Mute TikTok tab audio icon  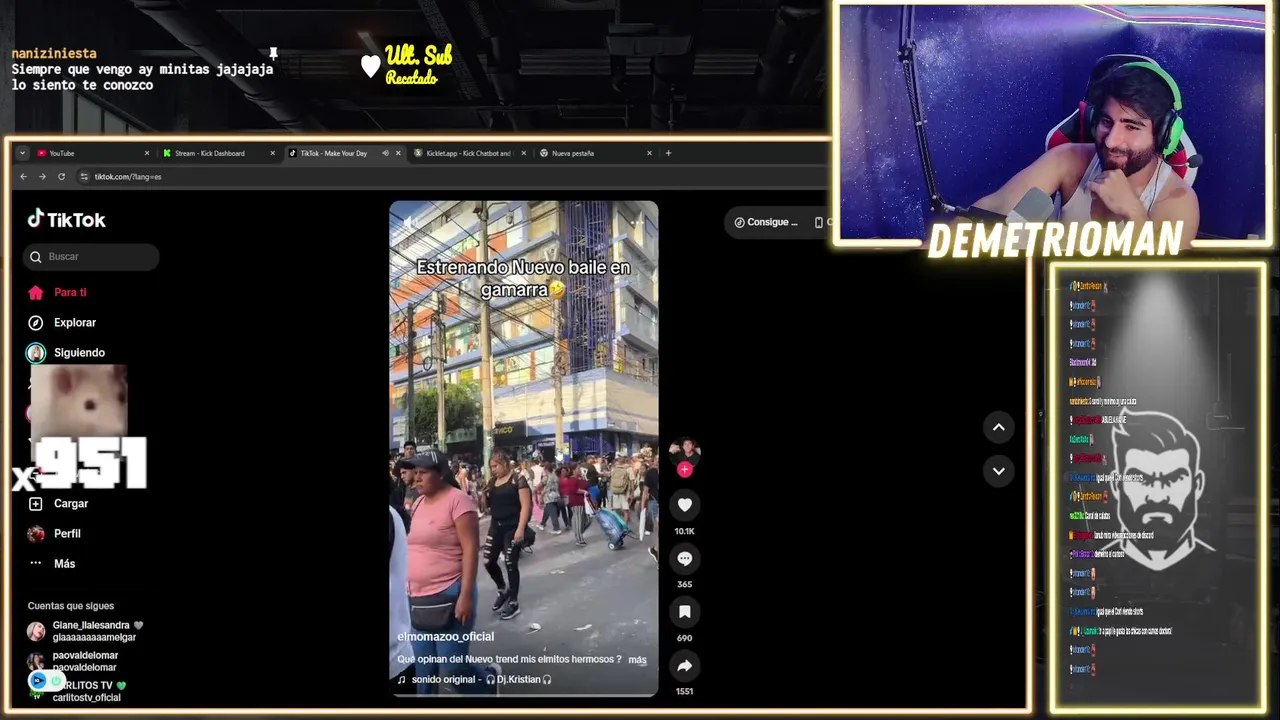tap(385, 153)
